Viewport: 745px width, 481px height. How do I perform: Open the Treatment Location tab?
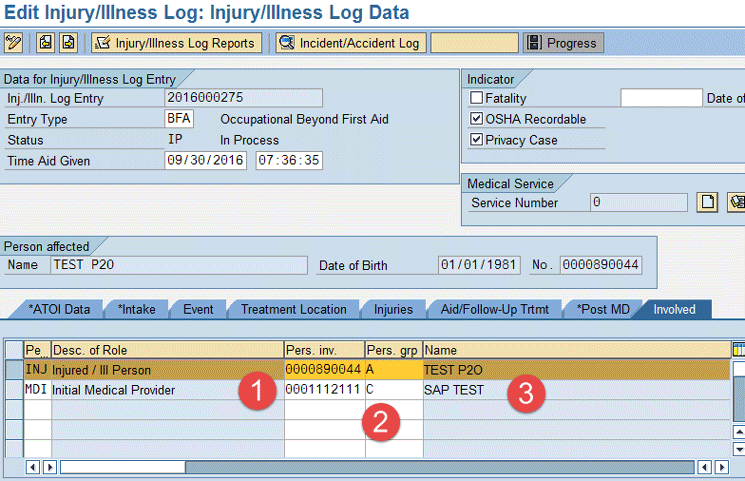tap(293, 309)
